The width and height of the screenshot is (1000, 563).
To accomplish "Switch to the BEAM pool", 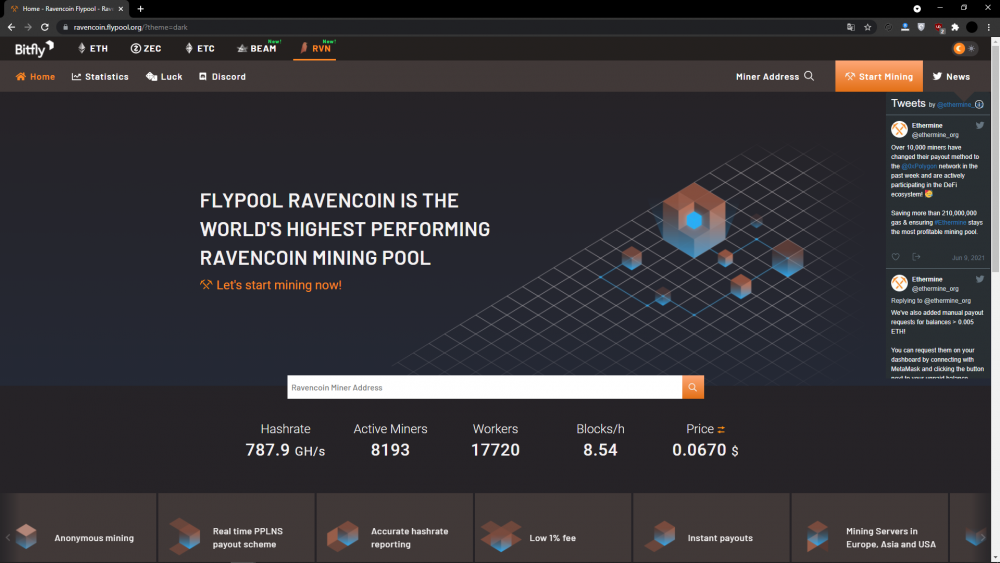I will pos(258,48).
